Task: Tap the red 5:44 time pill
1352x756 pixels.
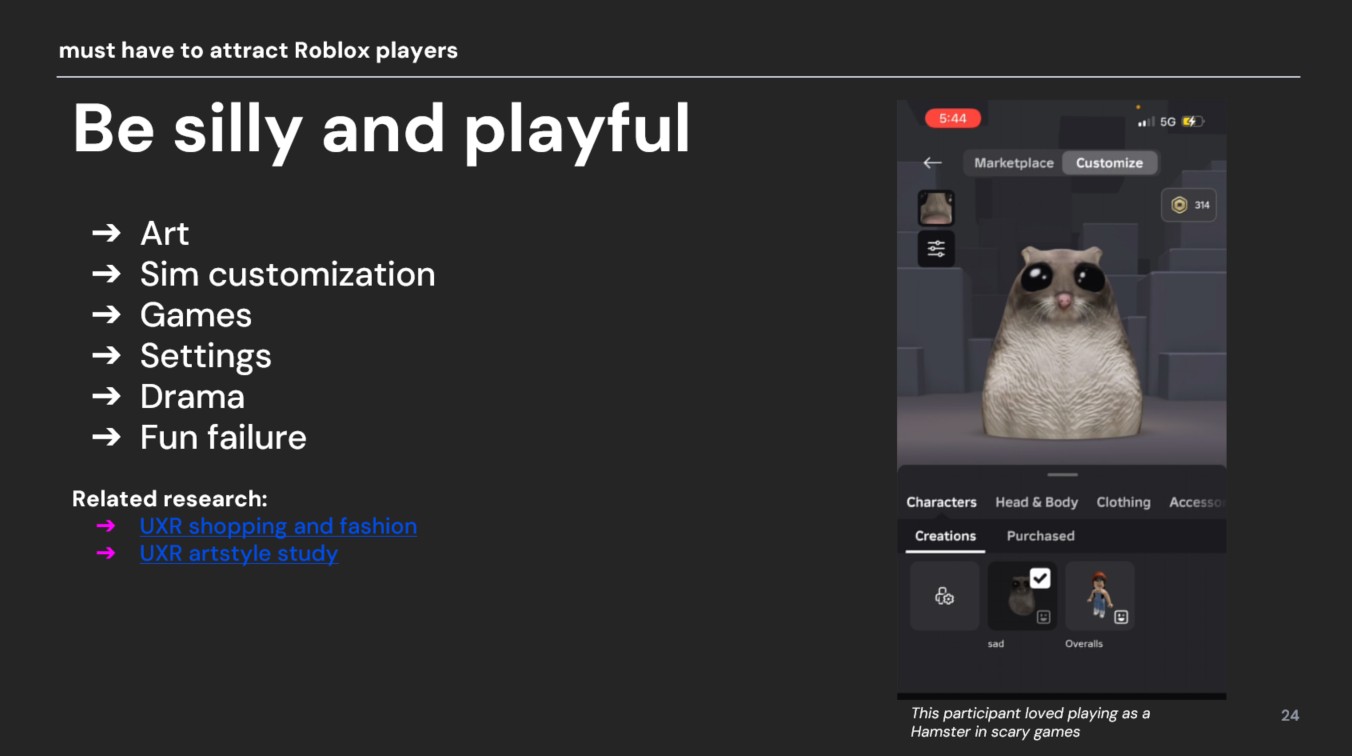Action: point(953,118)
